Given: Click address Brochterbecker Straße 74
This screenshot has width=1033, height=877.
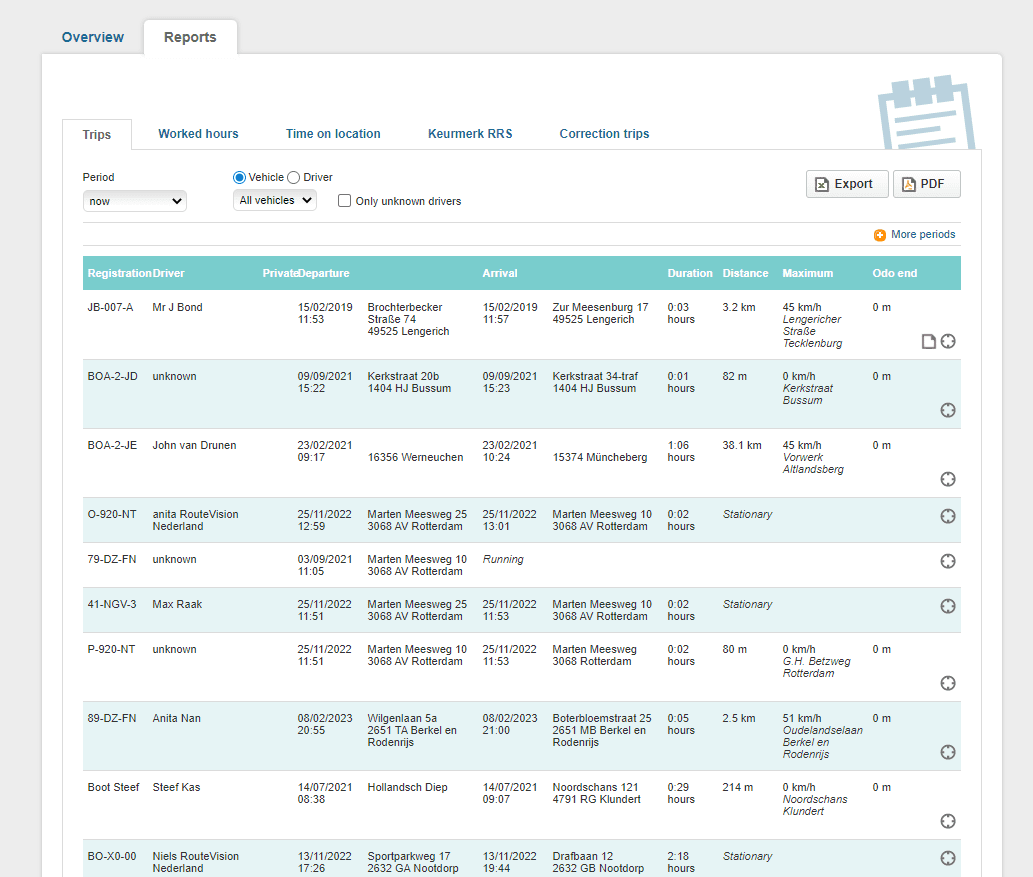Looking at the screenshot, I should pos(405,314).
